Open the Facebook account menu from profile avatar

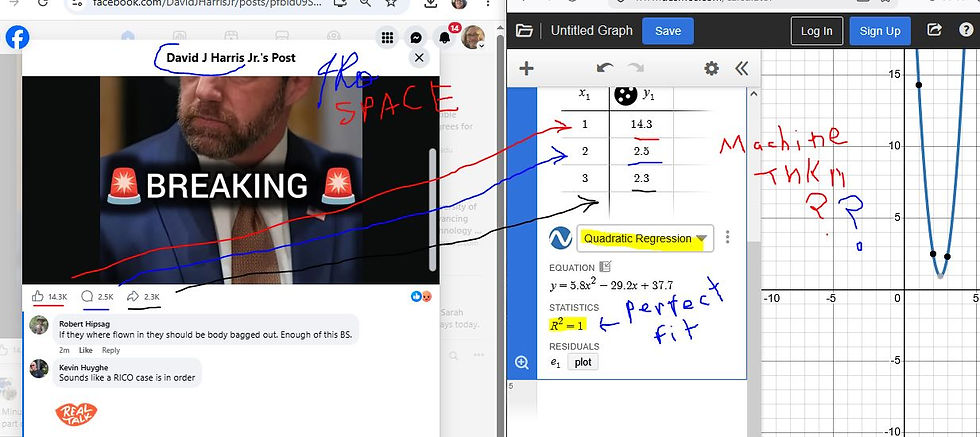pos(472,37)
